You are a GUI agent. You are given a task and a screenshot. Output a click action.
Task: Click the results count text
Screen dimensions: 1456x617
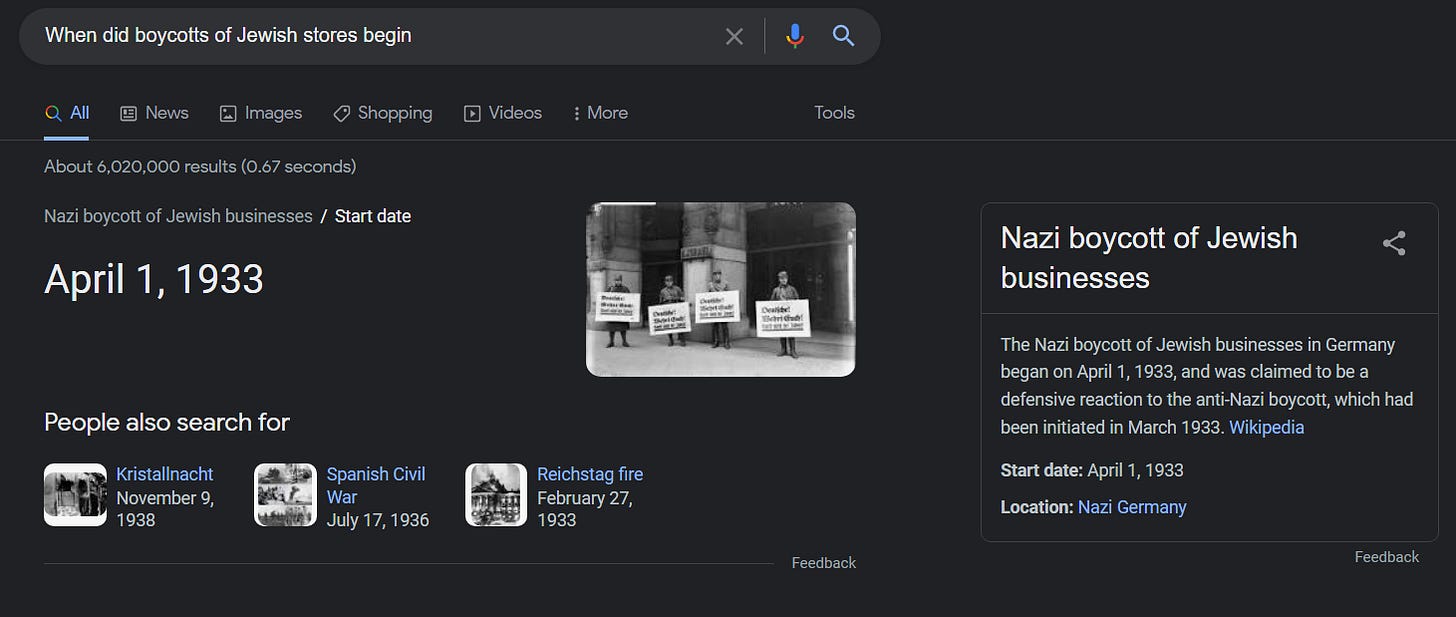[x=200, y=166]
